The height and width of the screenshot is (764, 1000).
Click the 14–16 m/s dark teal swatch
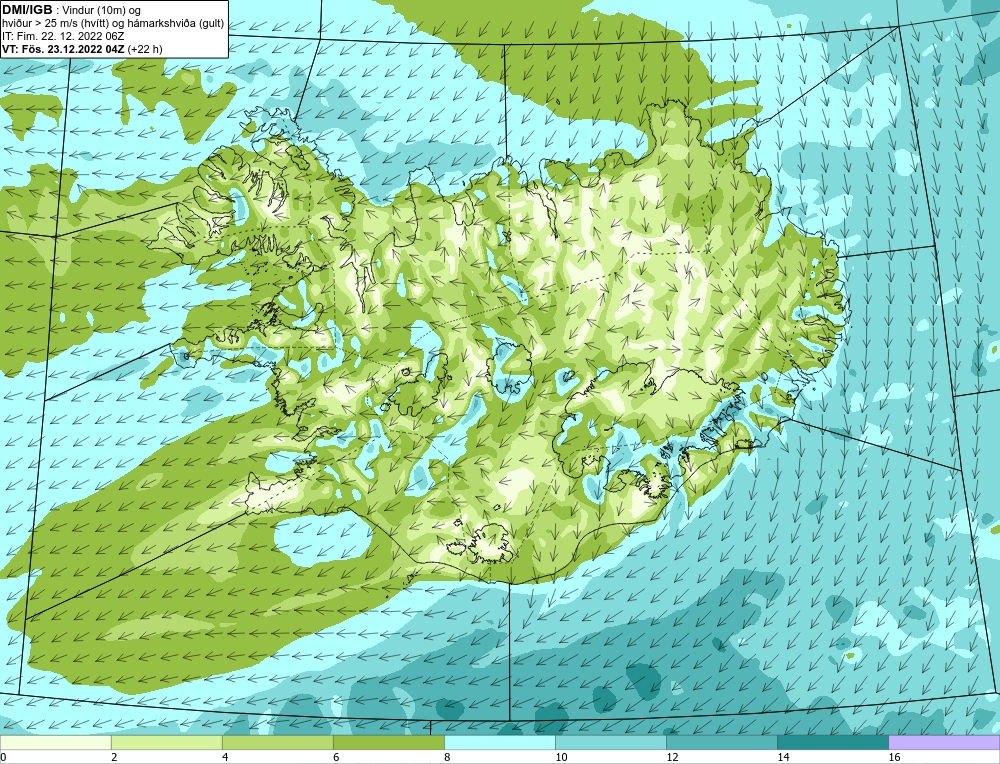pyautogui.click(x=832, y=742)
